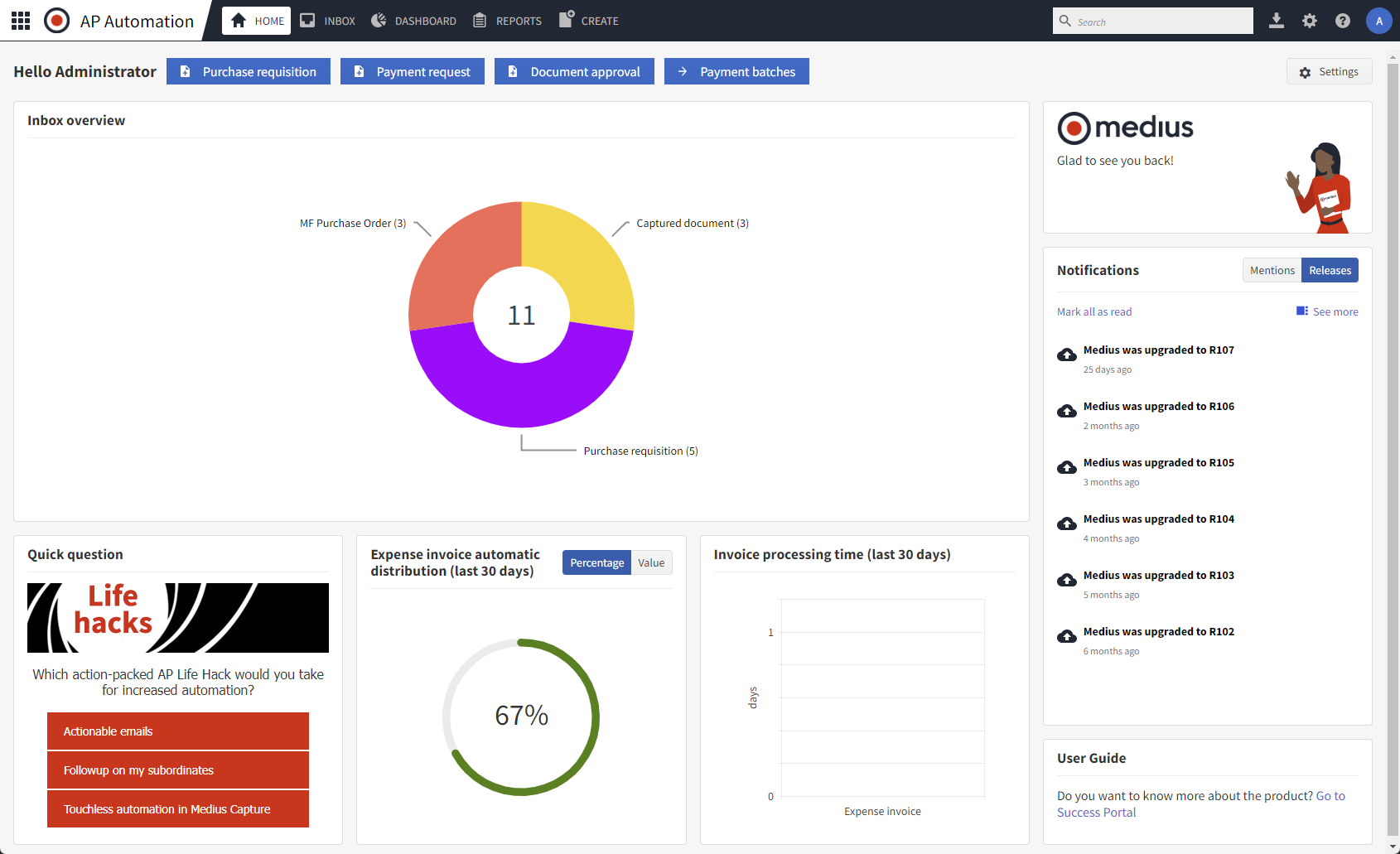Screen dimensions: 1400x854
Task: Click the Medius AP Automation logo
Action: click(57, 21)
